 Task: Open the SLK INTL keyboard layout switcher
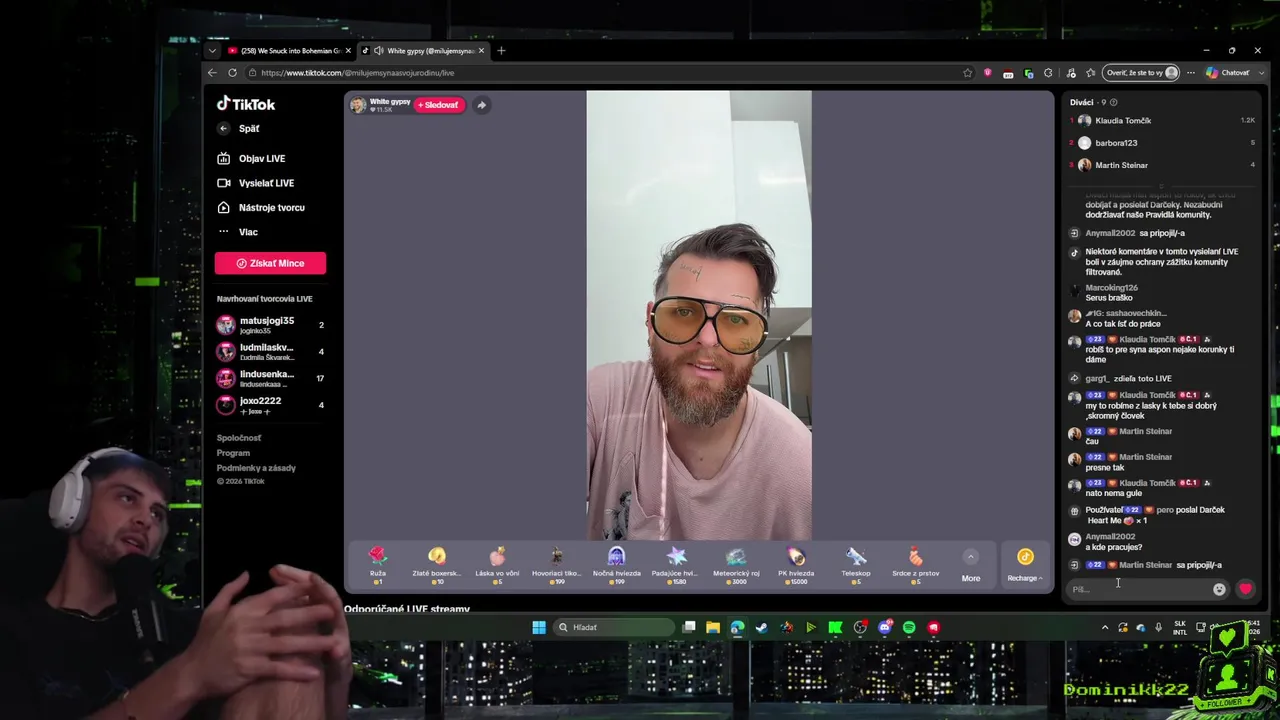(1180, 627)
